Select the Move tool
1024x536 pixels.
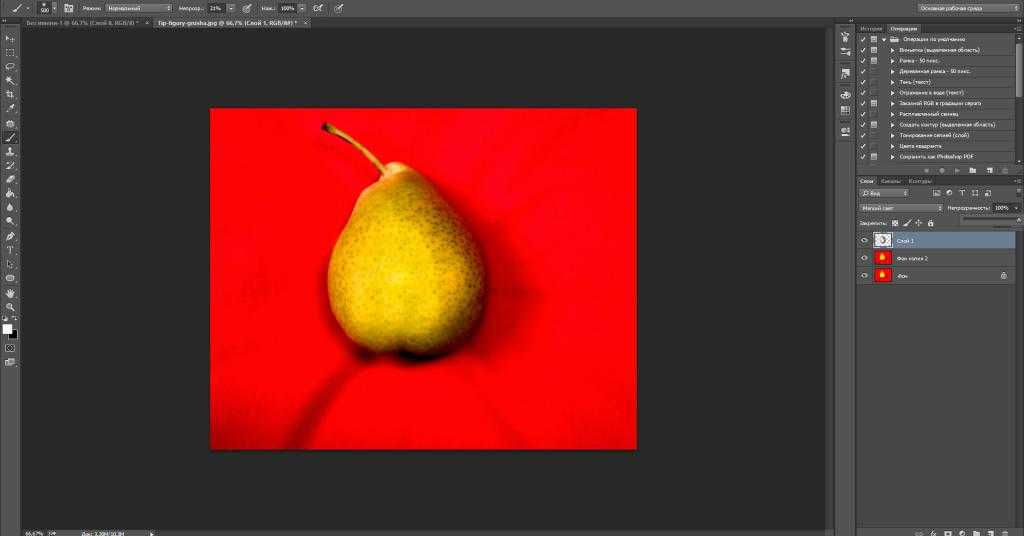pos(10,38)
